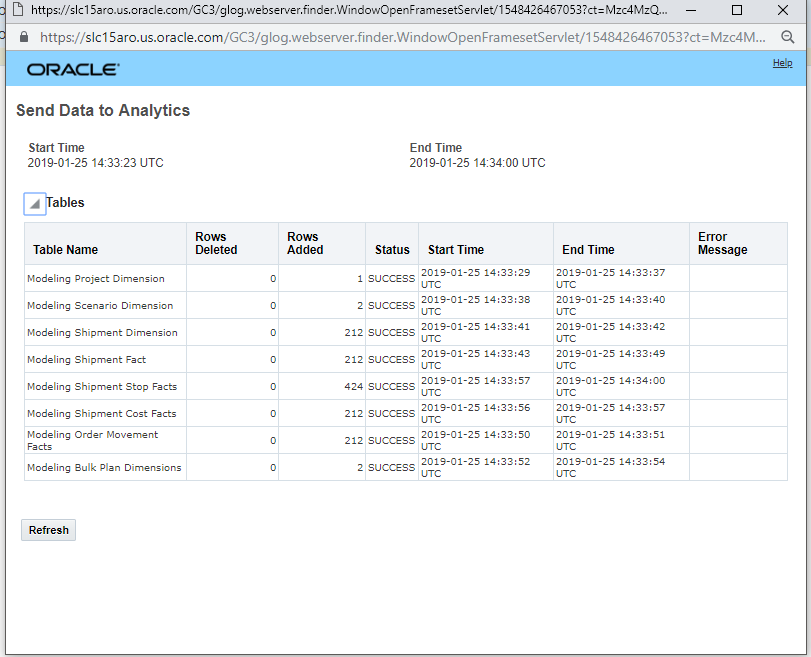811x657 pixels.
Task: Select the Modeling Shipment Cost Facts row name
Action: [x=101, y=413]
